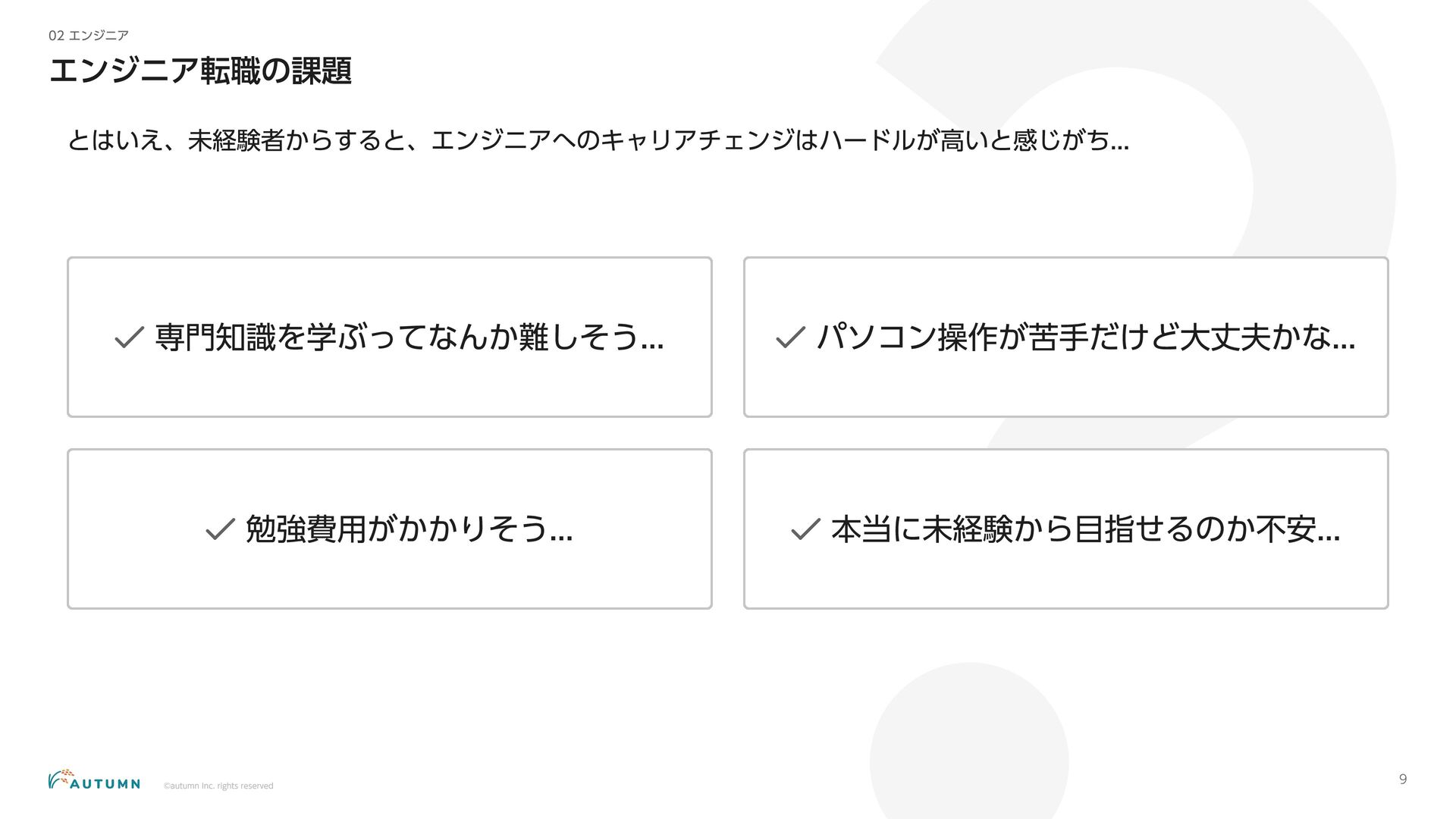Click the checkmark beside 本当に未経験から
Viewport: 1456px width, 819px height.
click(x=805, y=529)
